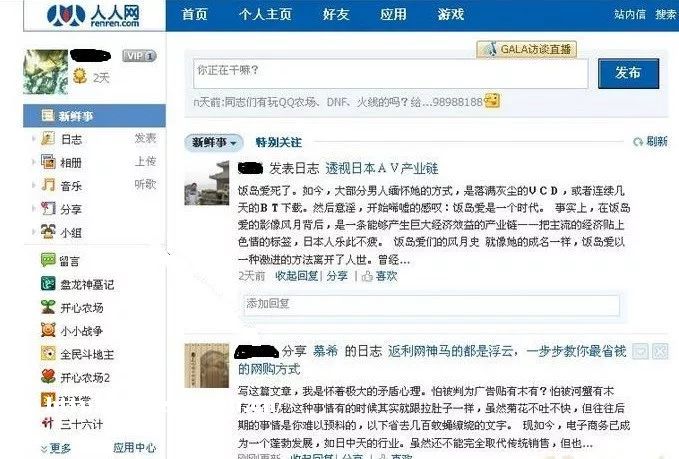Click the 你正在干嘛 status input field
This screenshot has width=679, height=459.
coord(391,74)
